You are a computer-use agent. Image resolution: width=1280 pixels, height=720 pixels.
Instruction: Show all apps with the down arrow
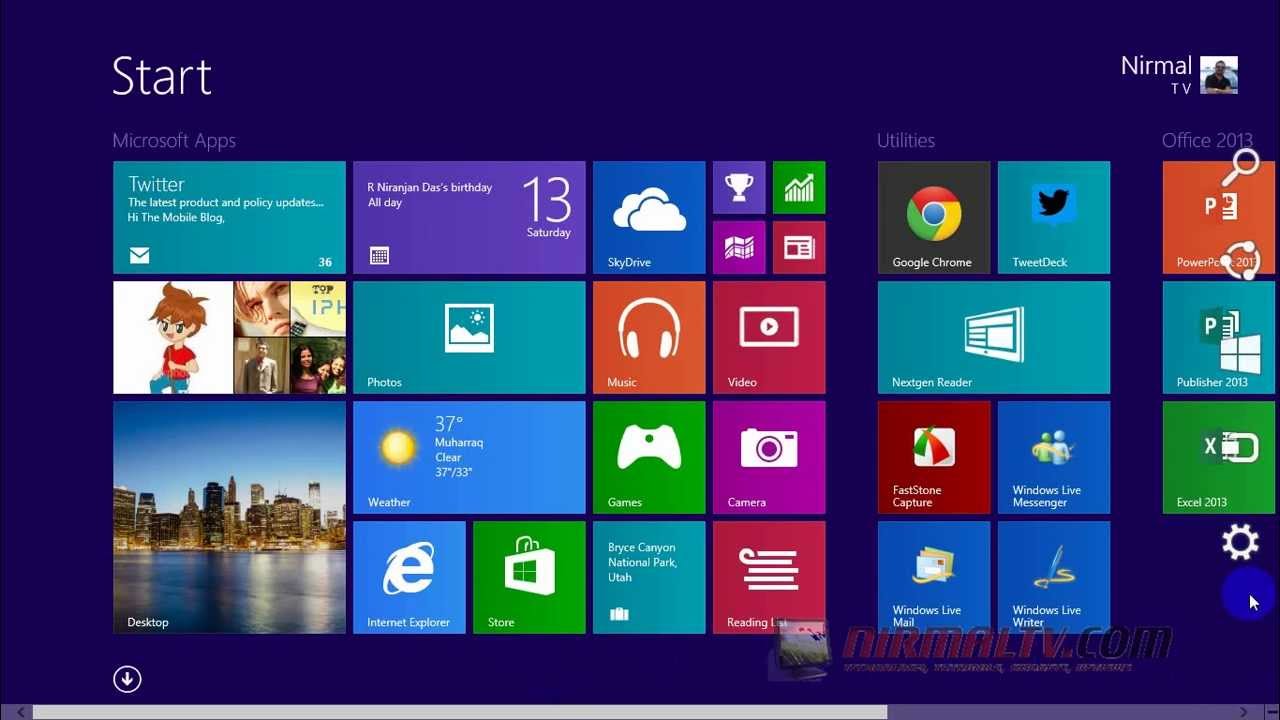pos(127,679)
